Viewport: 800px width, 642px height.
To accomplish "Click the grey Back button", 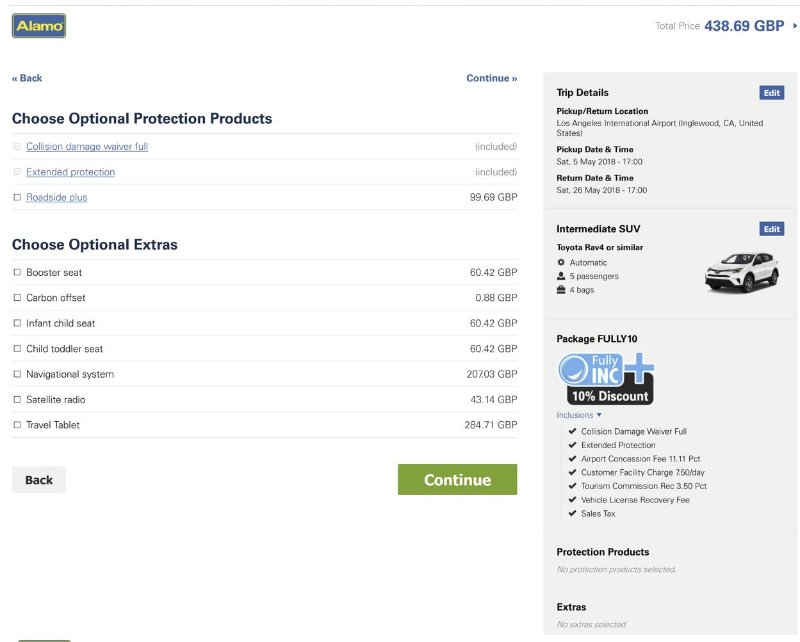I will [39, 480].
